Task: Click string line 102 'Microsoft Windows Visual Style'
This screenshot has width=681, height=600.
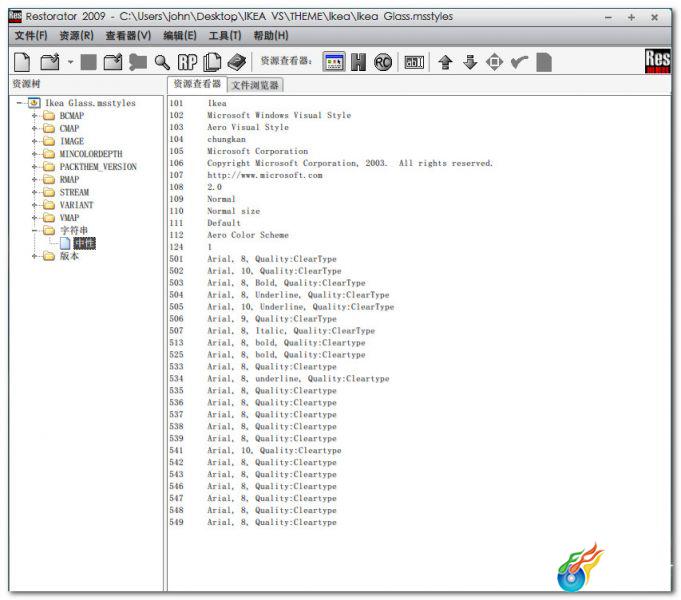Action: 279,115
